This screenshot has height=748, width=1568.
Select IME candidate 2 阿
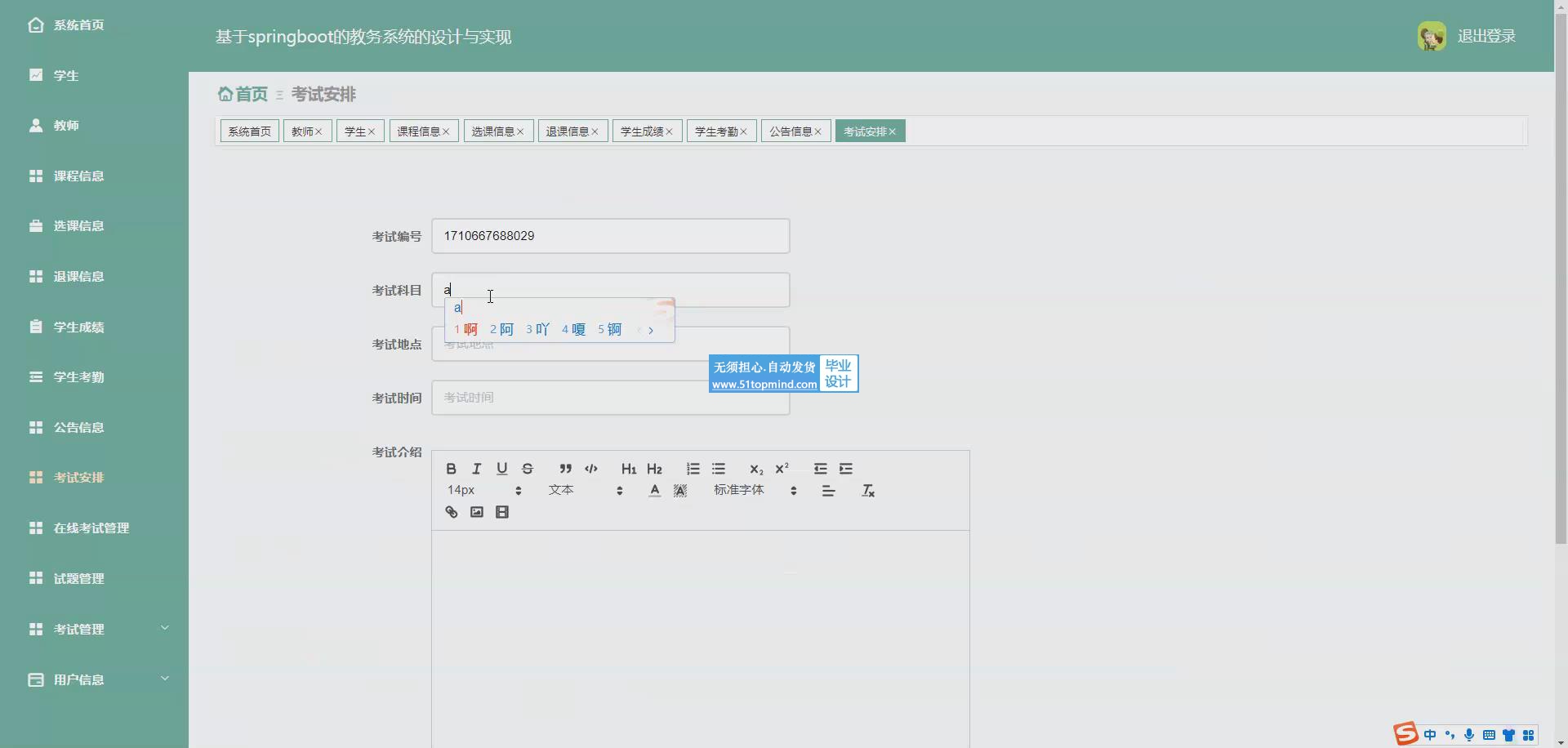[501, 330]
